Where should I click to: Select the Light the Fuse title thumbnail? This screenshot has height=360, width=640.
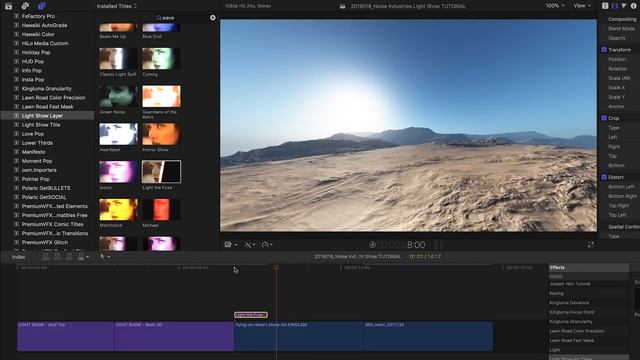click(x=161, y=171)
